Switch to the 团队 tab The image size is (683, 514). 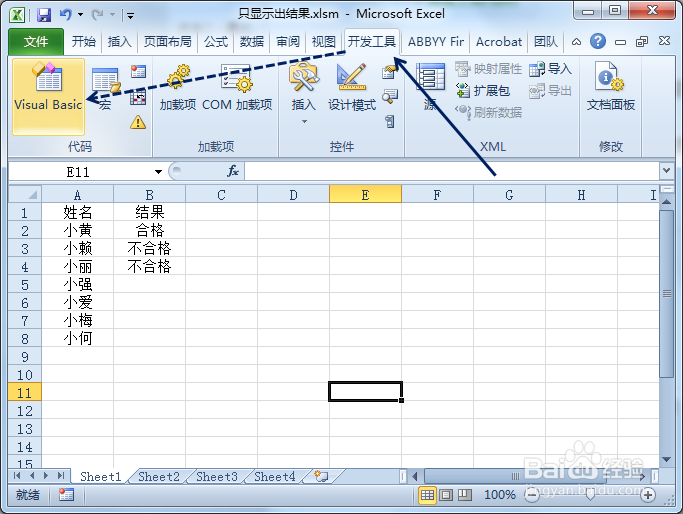546,41
